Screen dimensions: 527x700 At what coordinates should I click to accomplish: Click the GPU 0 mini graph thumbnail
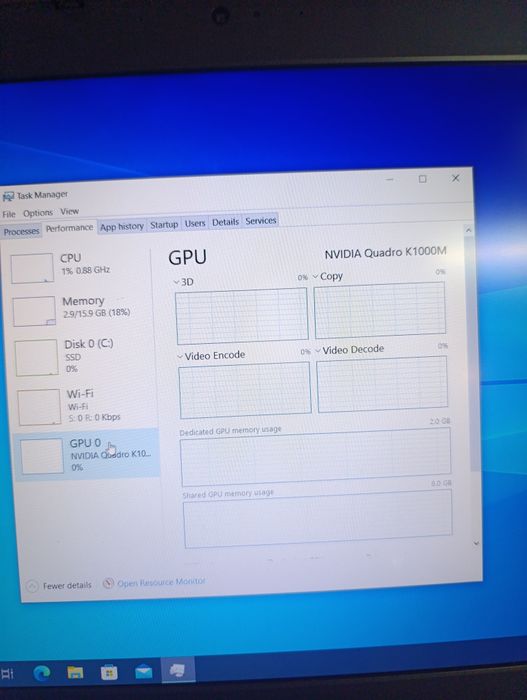pos(42,455)
